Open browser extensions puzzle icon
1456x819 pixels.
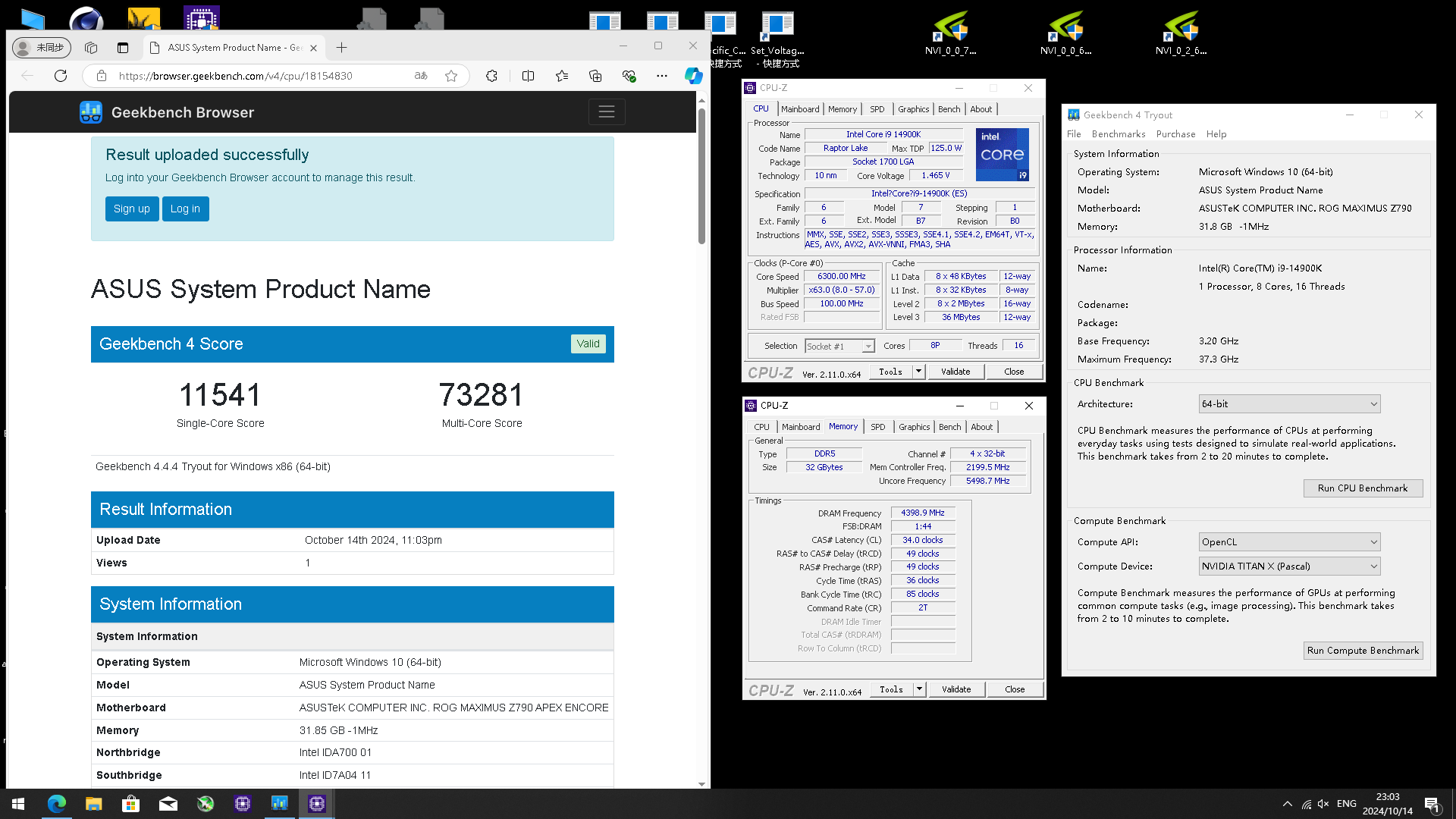[491, 76]
